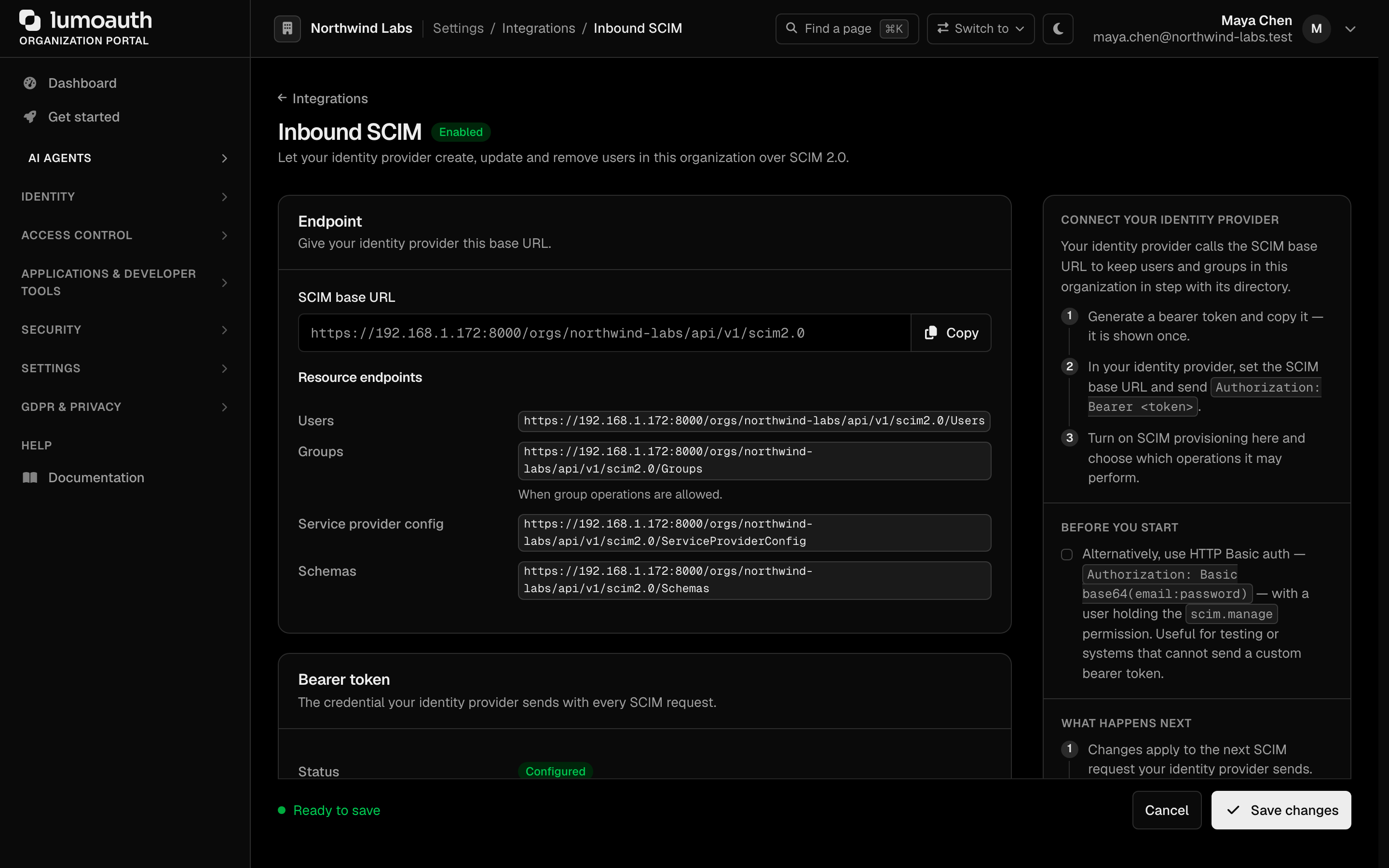Open Find a page search
Image resolution: width=1389 pixels, height=868 pixels.
point(846,29)
